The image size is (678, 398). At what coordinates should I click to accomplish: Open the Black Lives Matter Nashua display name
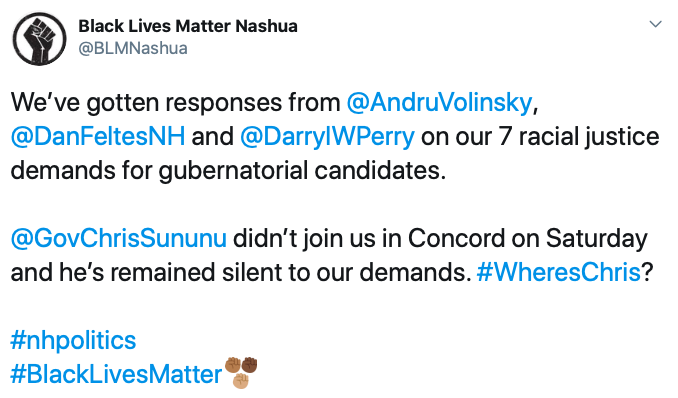[x=188, y=26]
